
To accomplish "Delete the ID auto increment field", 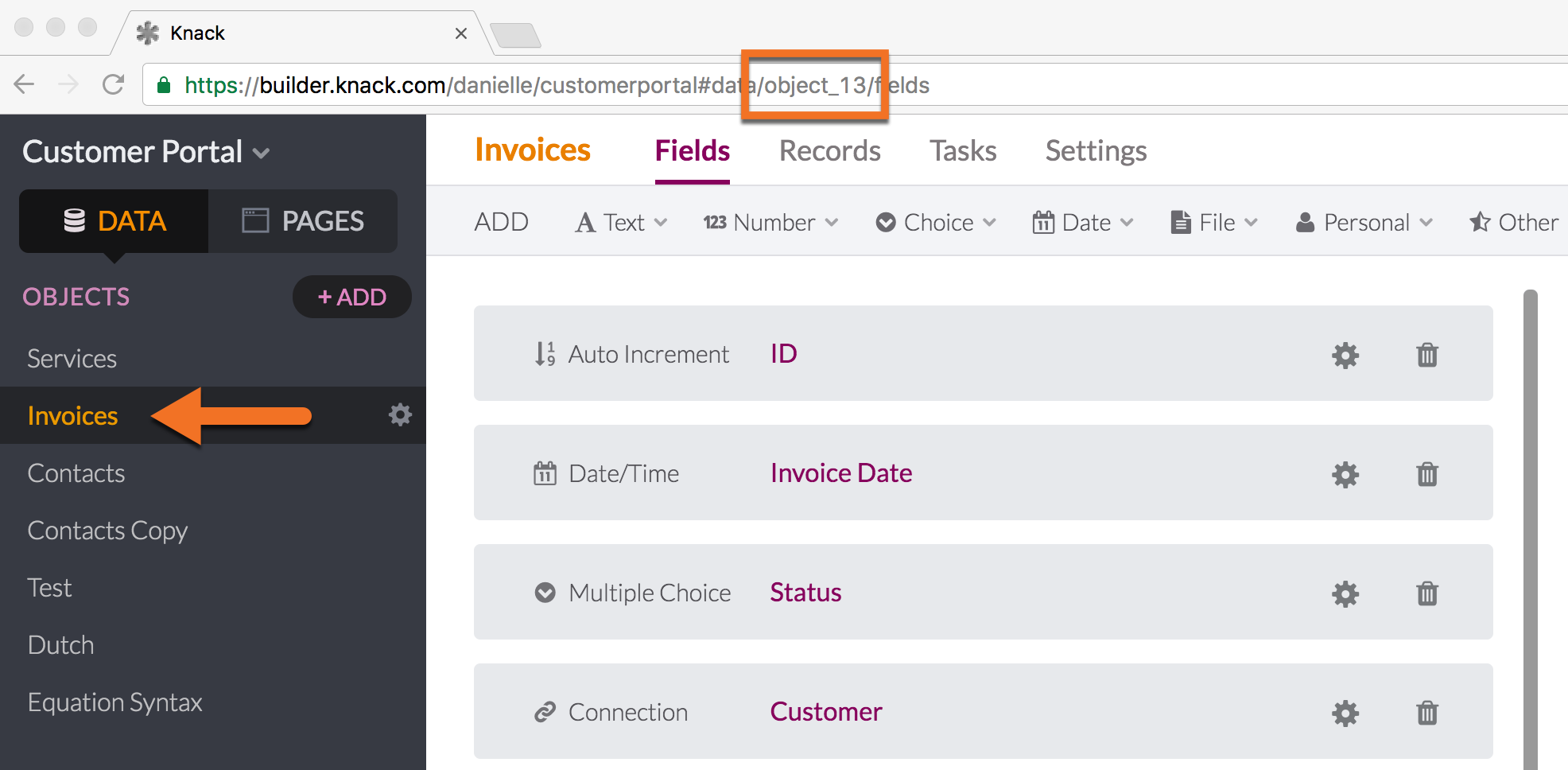I will tap(1426, 355).
